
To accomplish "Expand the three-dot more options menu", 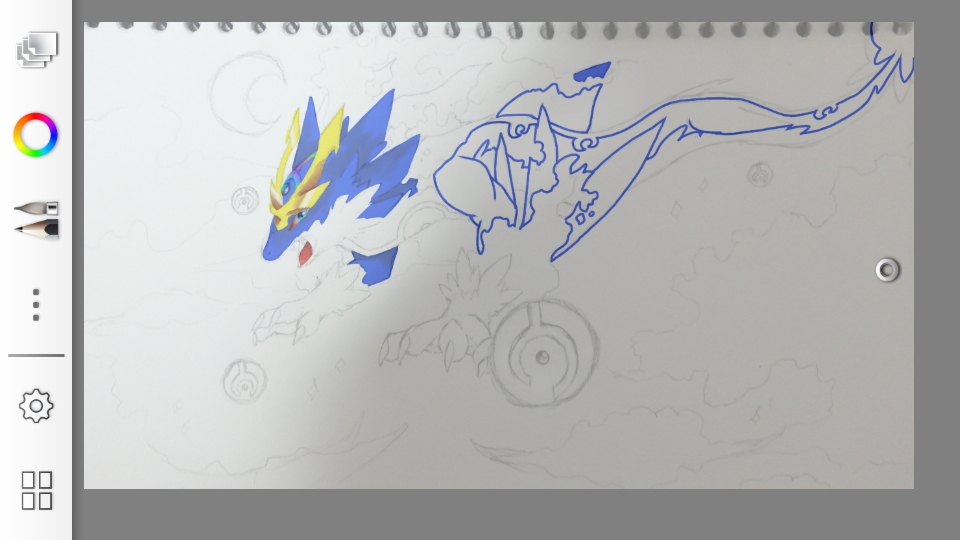I will pos(36,304).
